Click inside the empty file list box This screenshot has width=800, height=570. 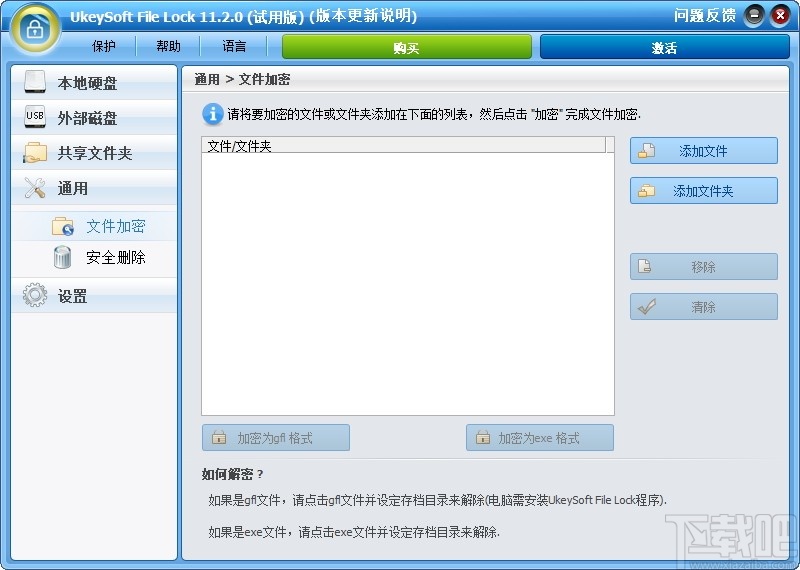tap(408, 284)
